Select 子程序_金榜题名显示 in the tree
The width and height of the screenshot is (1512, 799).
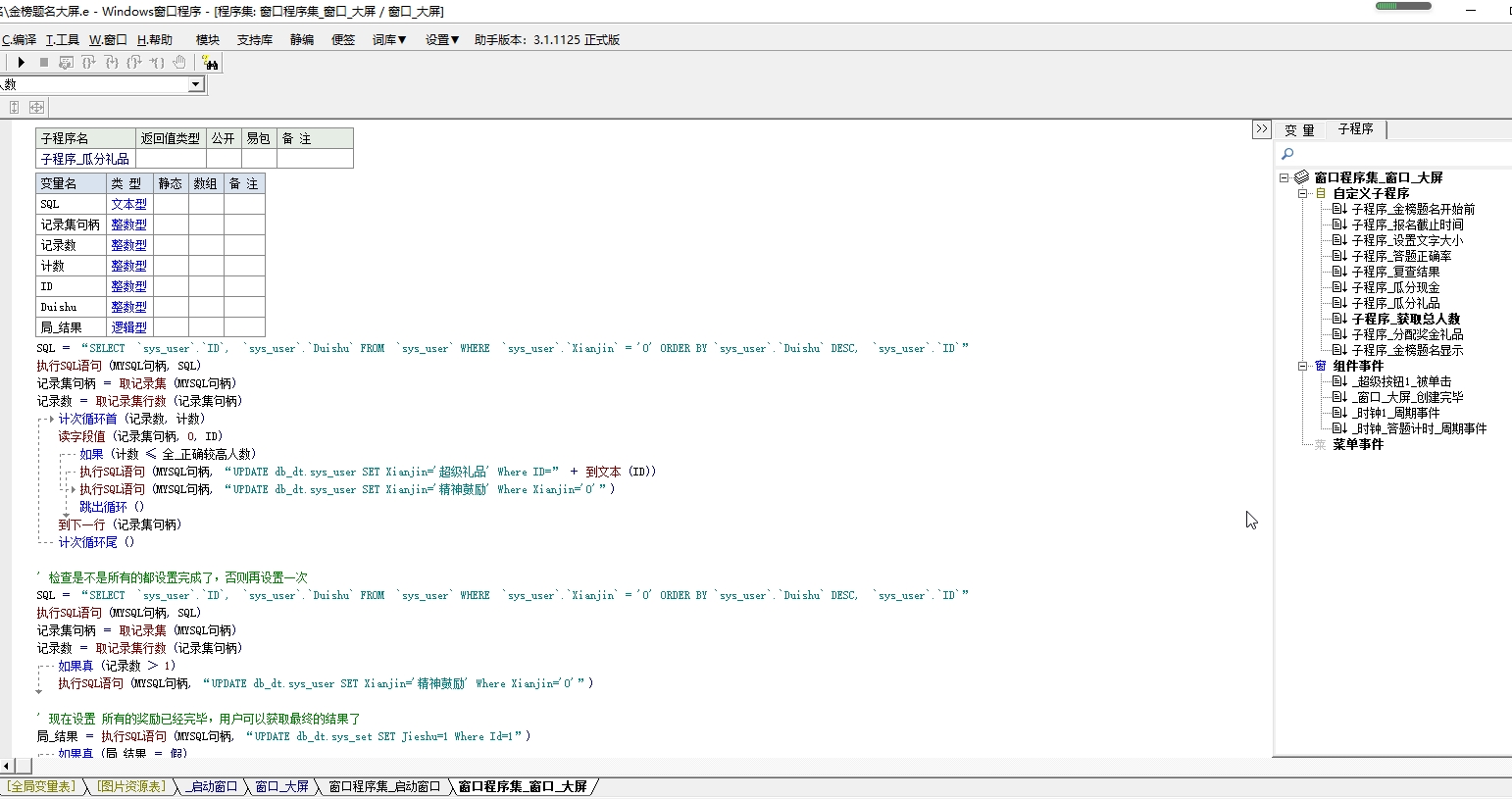1407,350
